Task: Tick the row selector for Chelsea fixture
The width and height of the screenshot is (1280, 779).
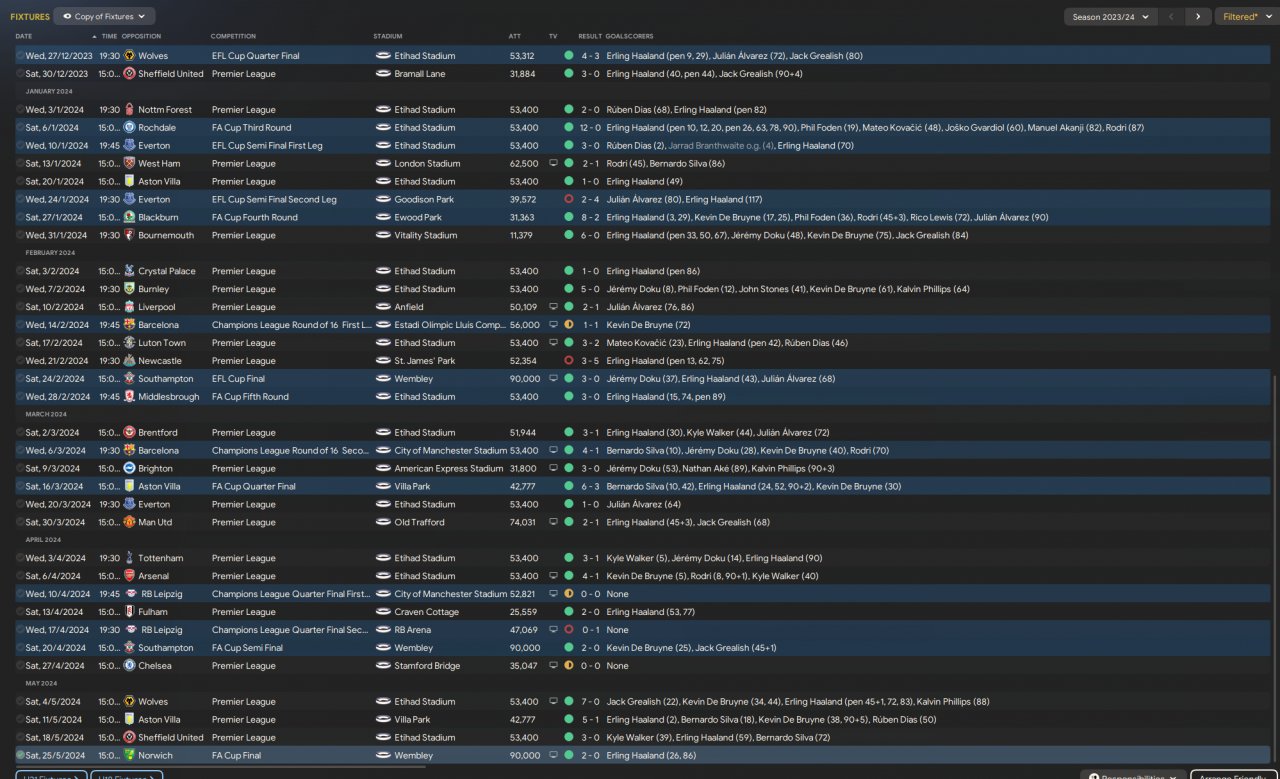Action: click(20, 666)
